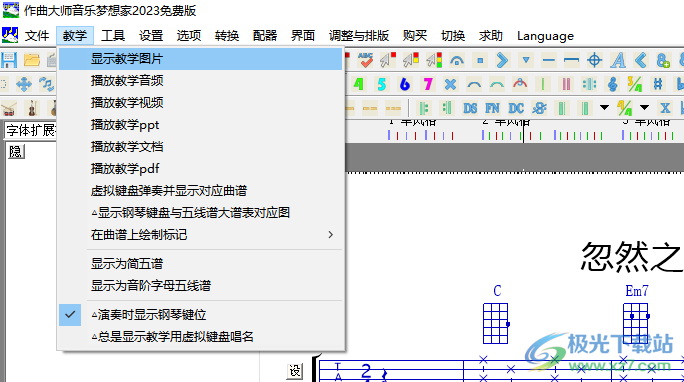Viewport: 684px width, 382px height.
Task: Click the C chord diagram
Action: [496, 324]
